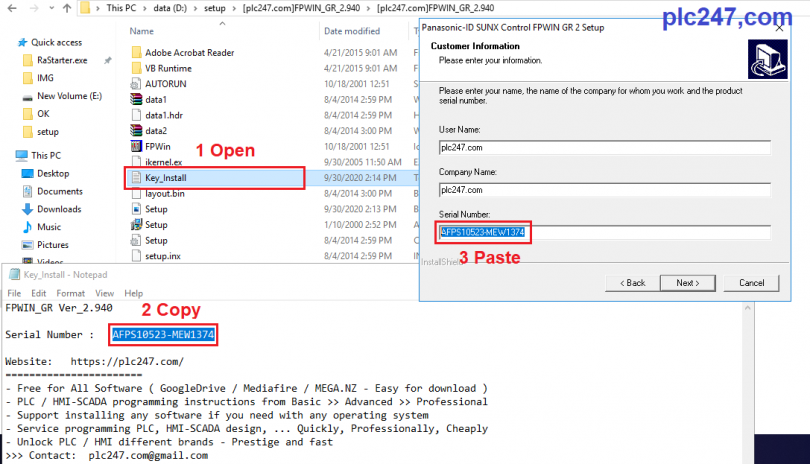Select This PC in navigation tree

click(x=46, y=155)
